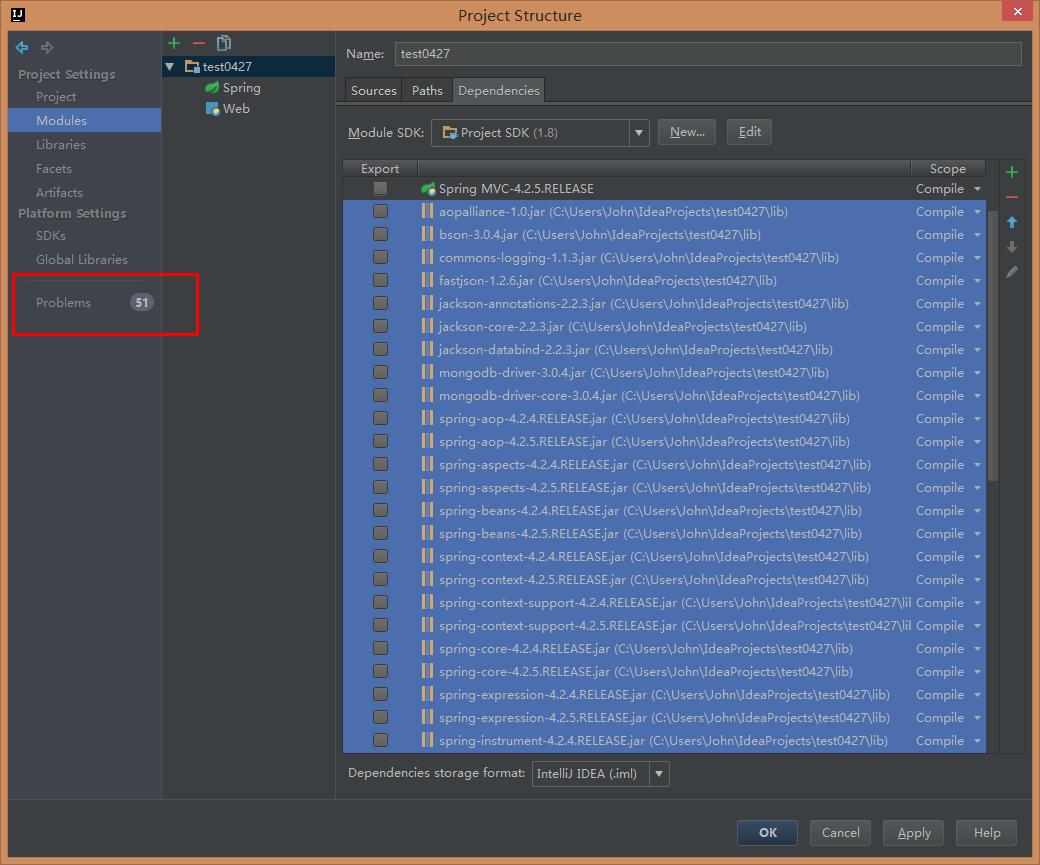Click the back navigation arrow
1040x865 pixels.
[x=22, y=47]
